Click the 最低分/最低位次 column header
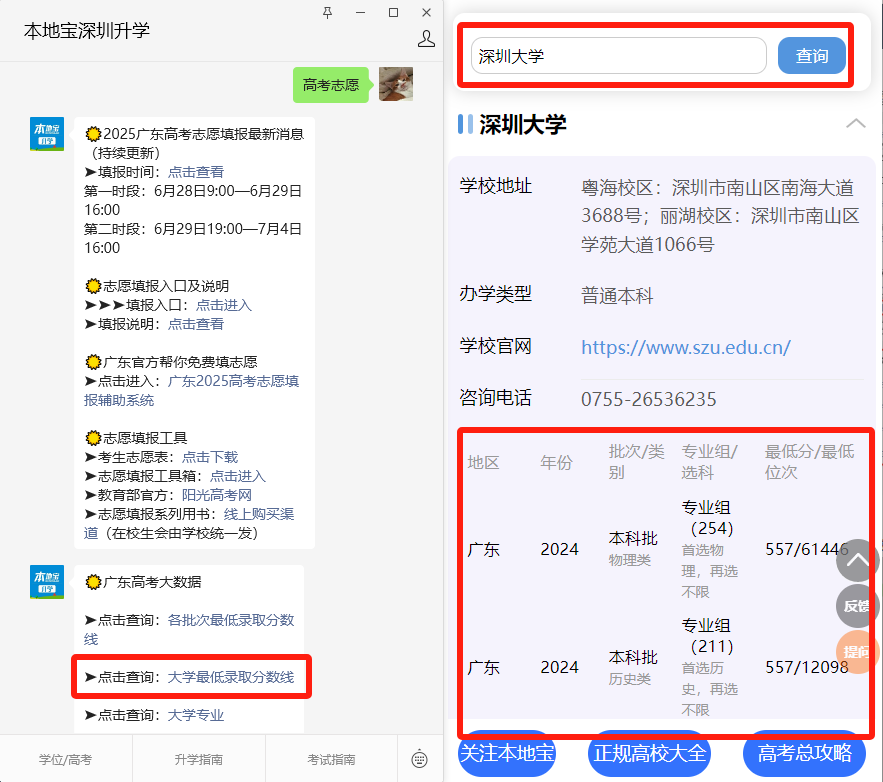 tap(809, 462)
